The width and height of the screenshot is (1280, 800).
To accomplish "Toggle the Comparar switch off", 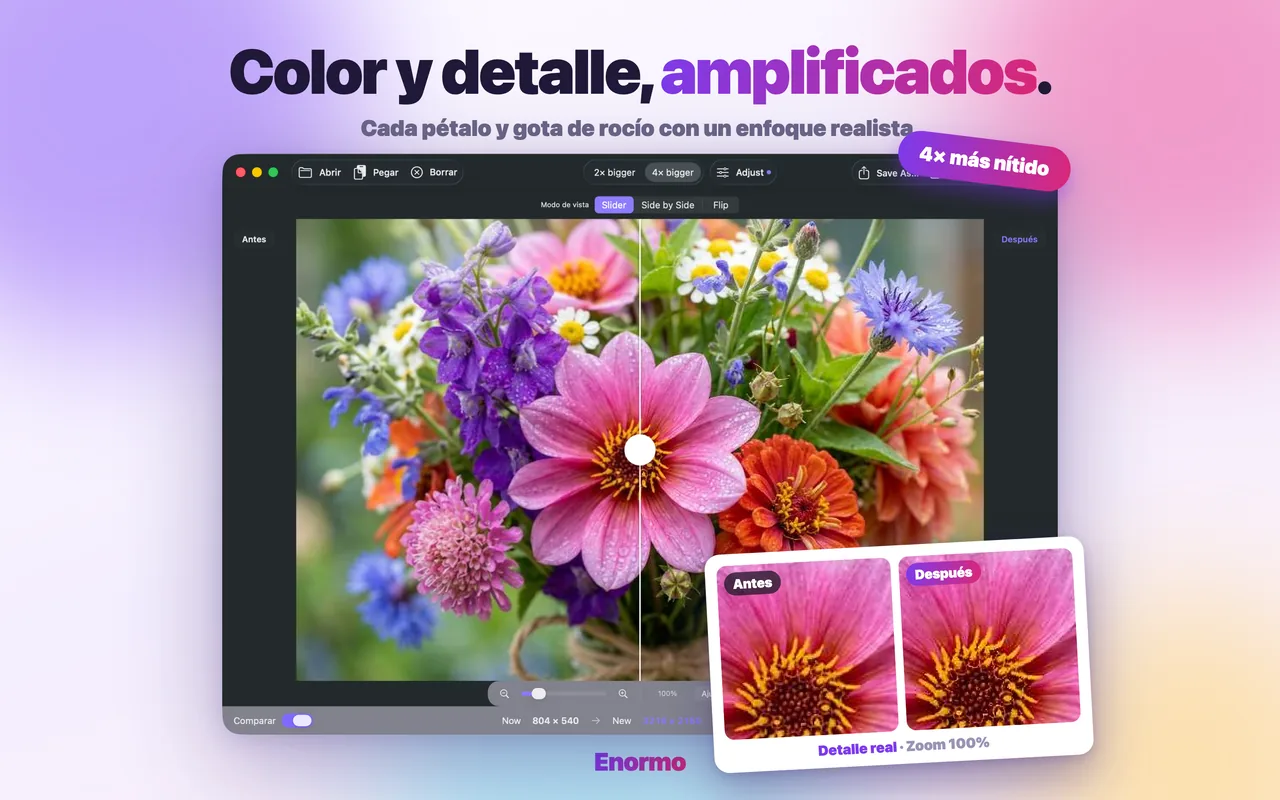I will click(x=297, y=720).
